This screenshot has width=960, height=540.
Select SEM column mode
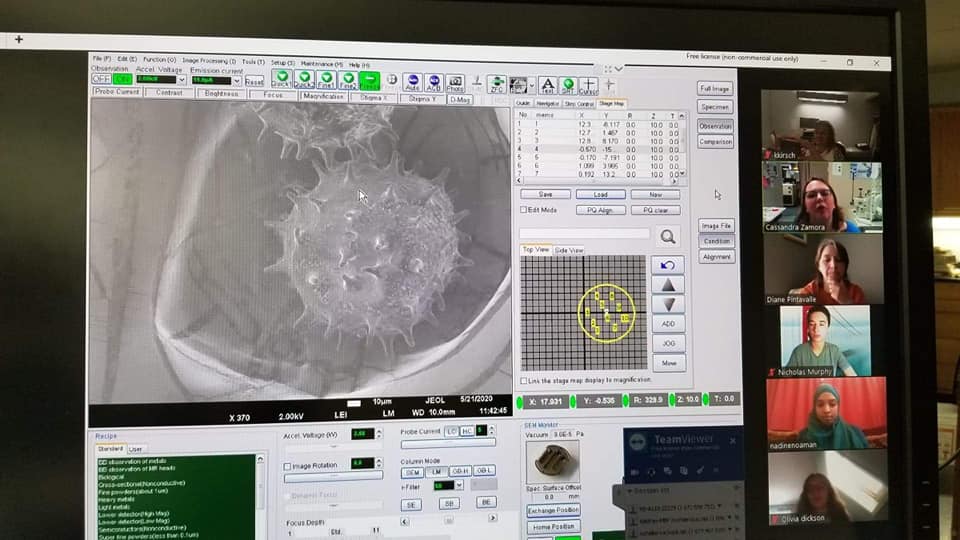coord(412,472)
